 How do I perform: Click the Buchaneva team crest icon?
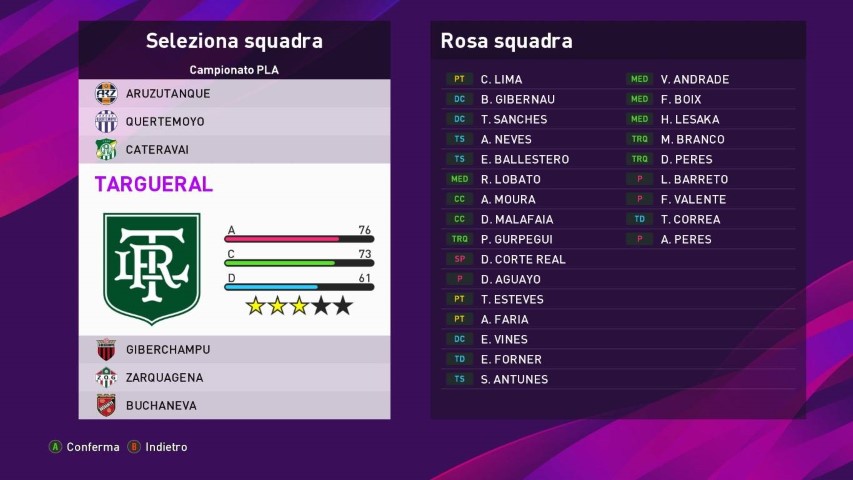[105, 405]
